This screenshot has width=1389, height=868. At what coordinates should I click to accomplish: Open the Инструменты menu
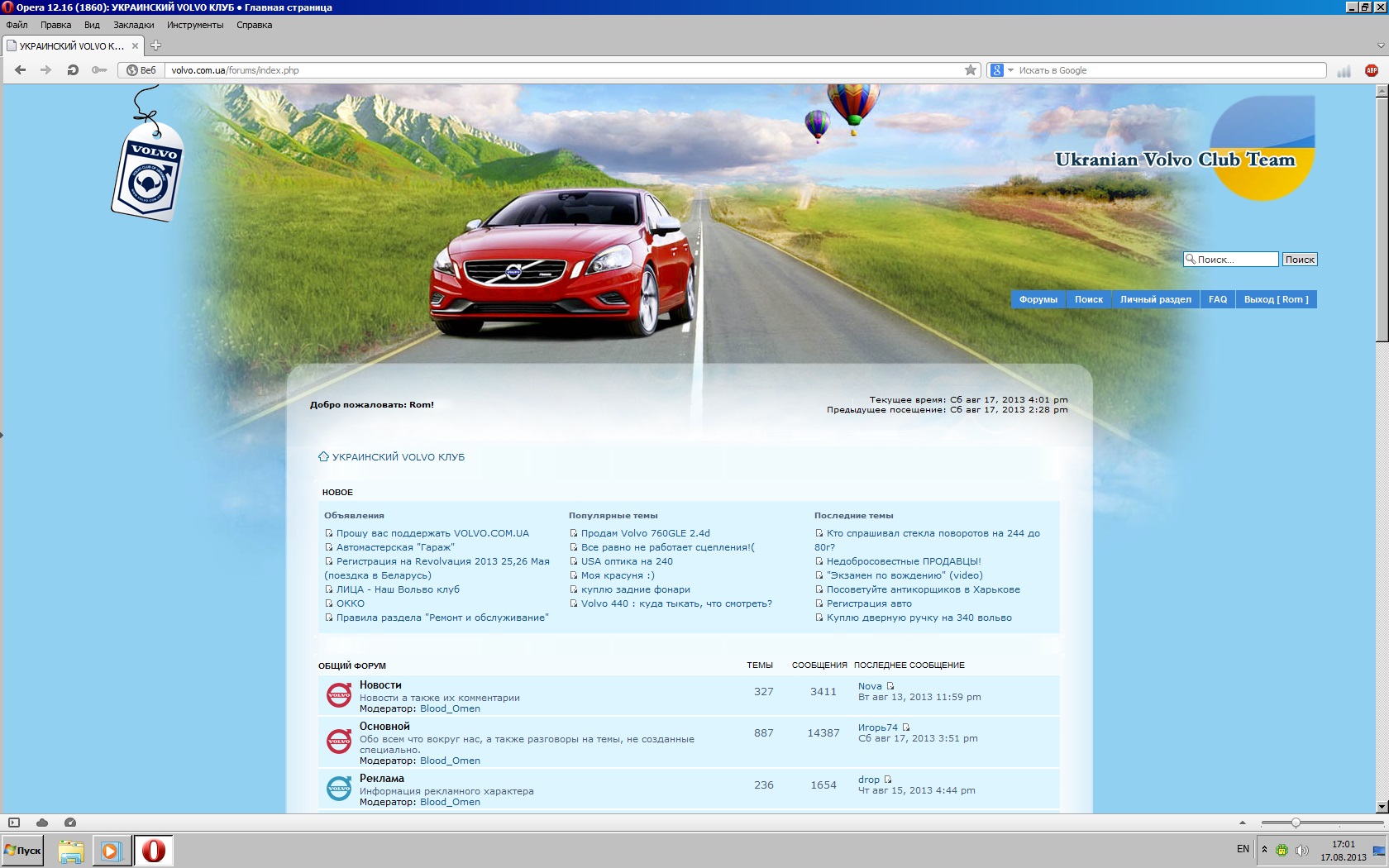pos(195,25)
